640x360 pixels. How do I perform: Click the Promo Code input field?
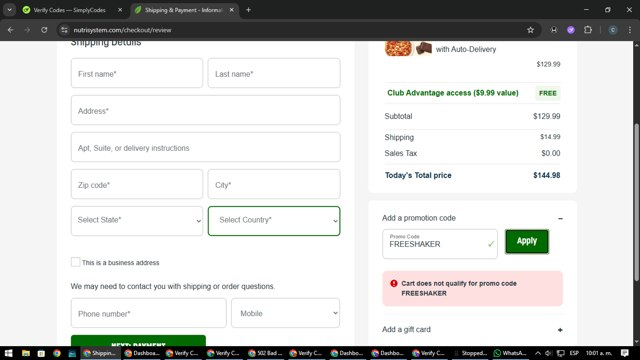[440, 244]
